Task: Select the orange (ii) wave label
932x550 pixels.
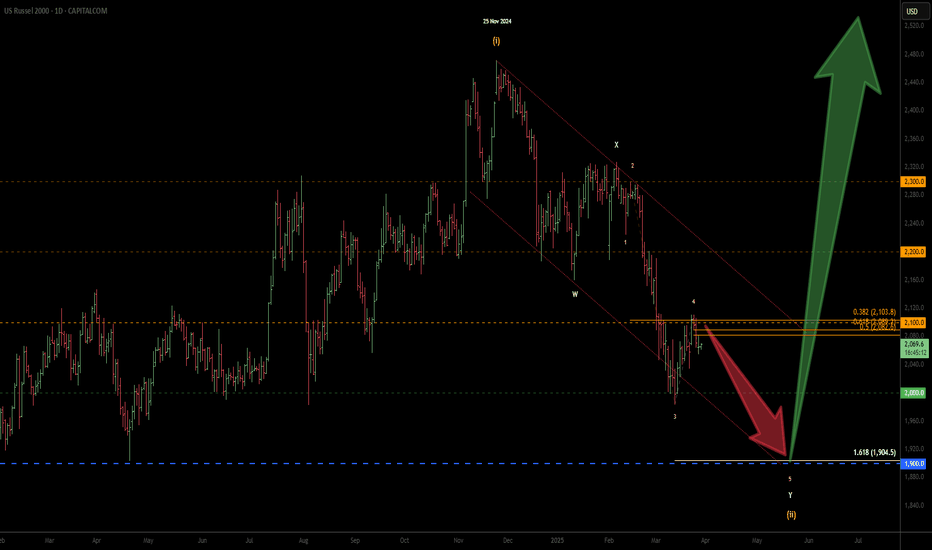Action: [x=791, y=515]
